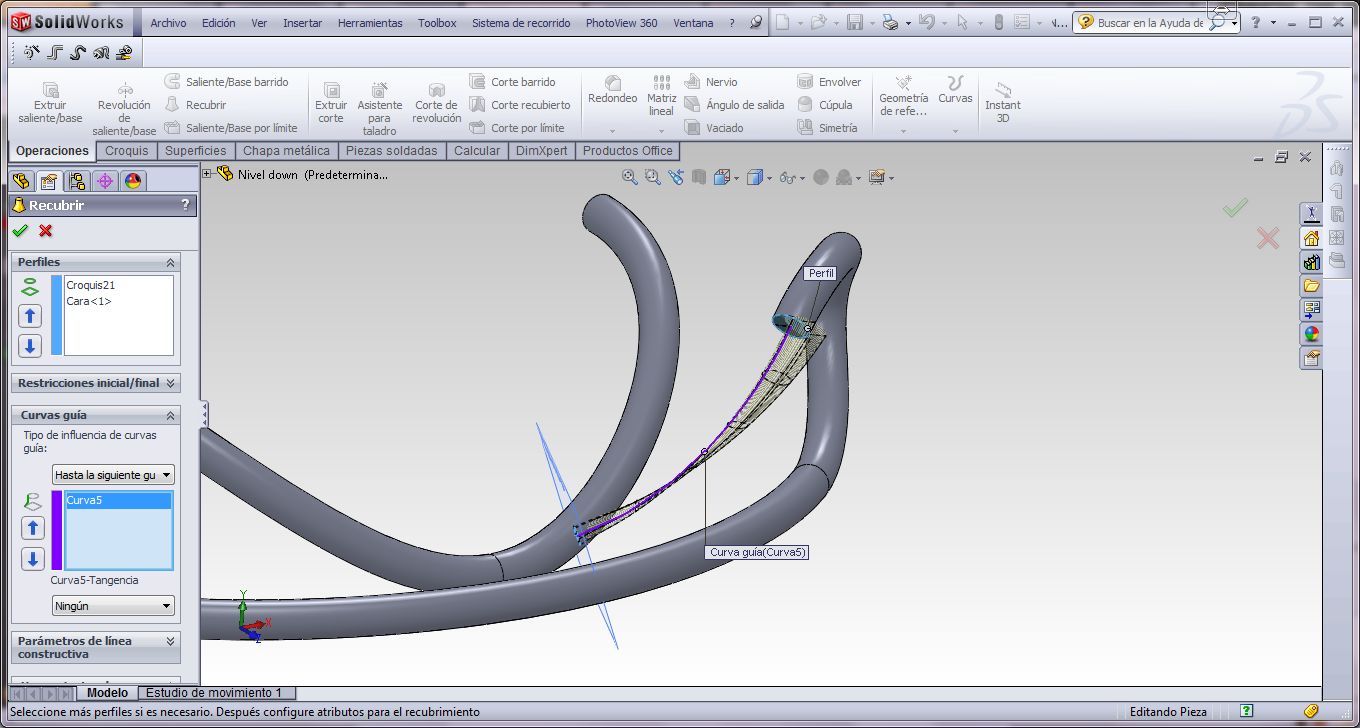Click red cancel X in viewport corner
Viewport: 1360px width, 728px height.
click(x=1268, y=238)
